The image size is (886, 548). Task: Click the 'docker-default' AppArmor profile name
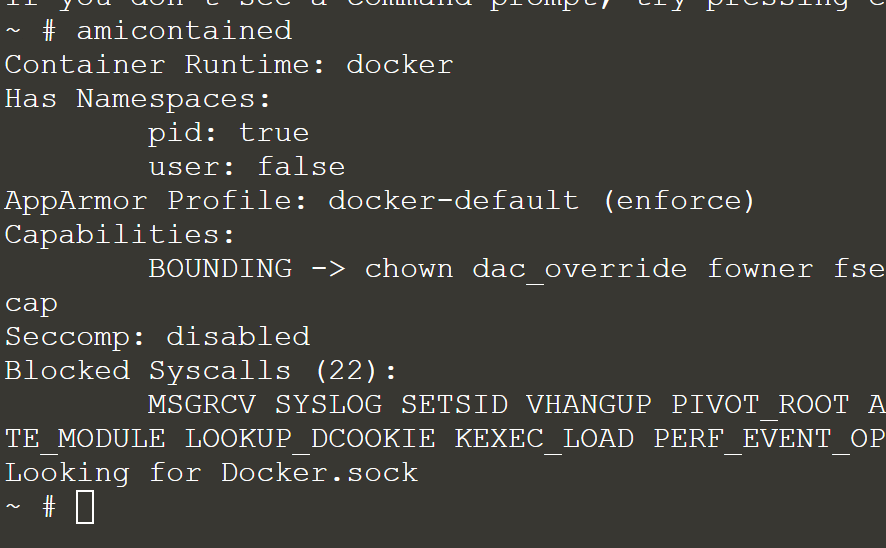click(x=454, y=201)
